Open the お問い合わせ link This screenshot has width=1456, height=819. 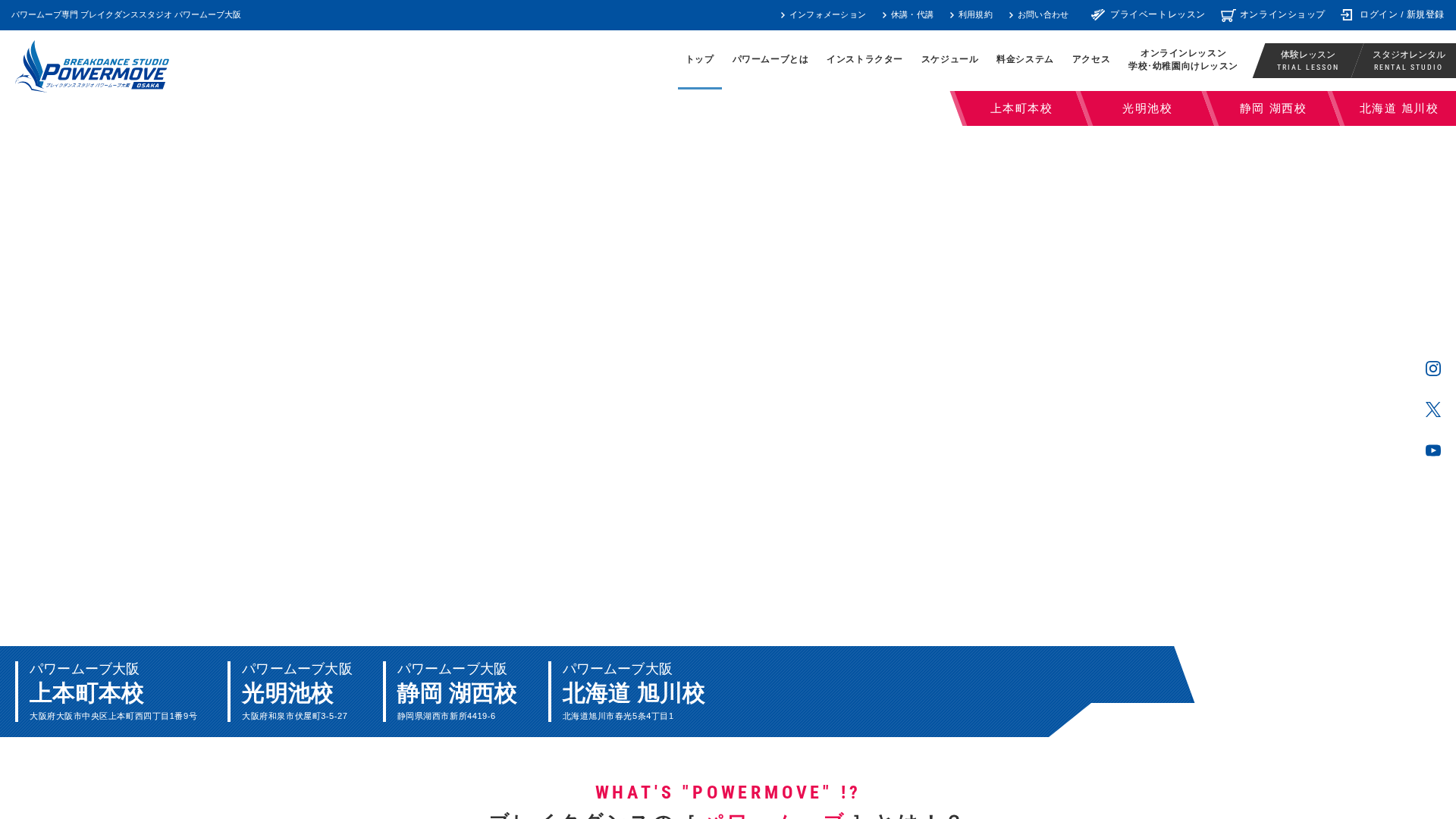[x=1039, y=15]
